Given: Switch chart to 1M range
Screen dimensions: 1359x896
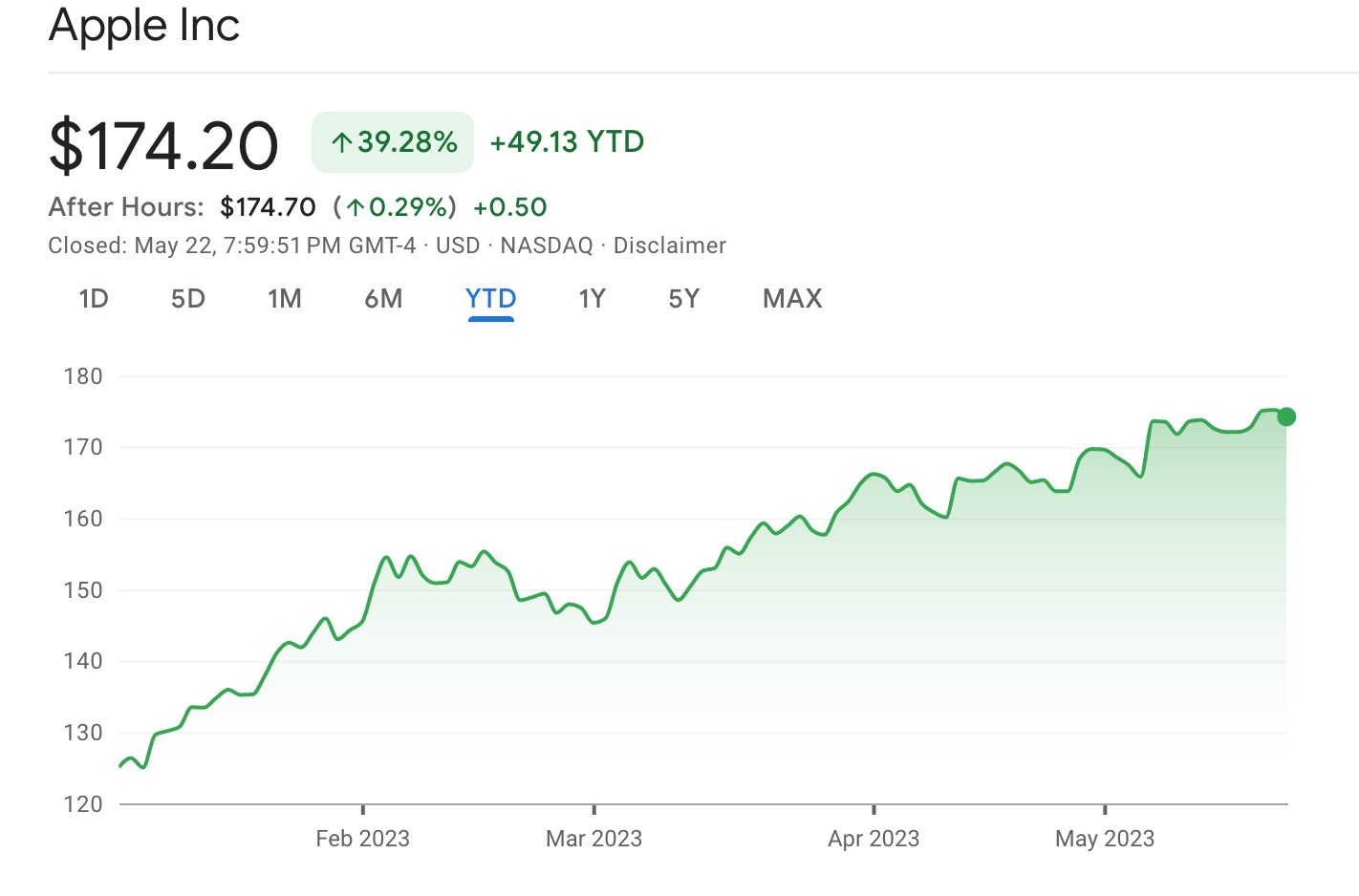Looking at the screenshot, I should click(285, 299).
